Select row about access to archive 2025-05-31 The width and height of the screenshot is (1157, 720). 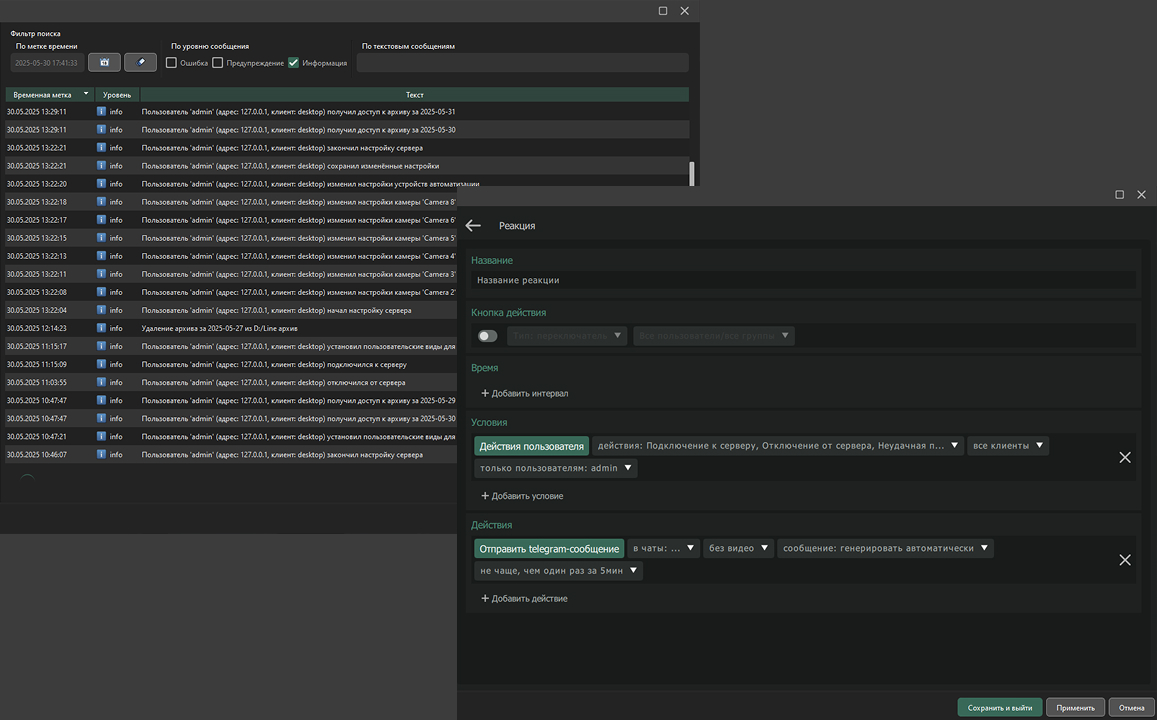(x=347, y=111)
